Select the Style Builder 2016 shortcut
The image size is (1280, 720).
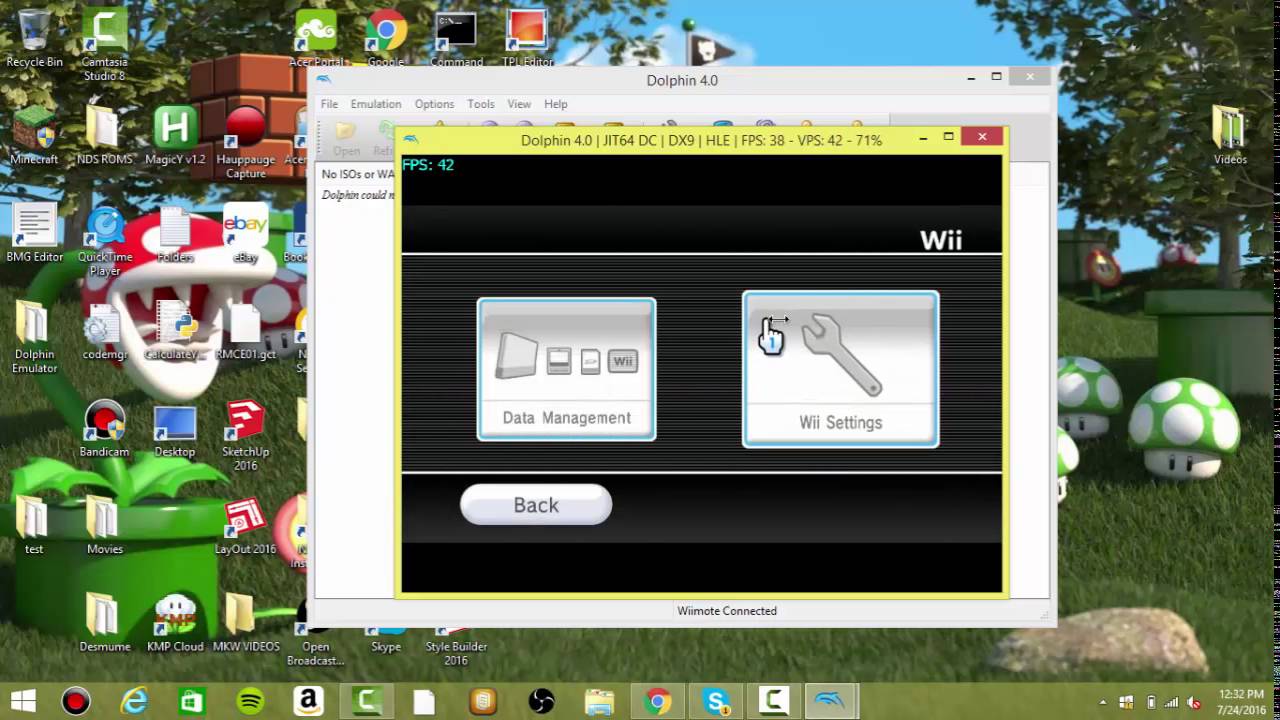[456, 647]
